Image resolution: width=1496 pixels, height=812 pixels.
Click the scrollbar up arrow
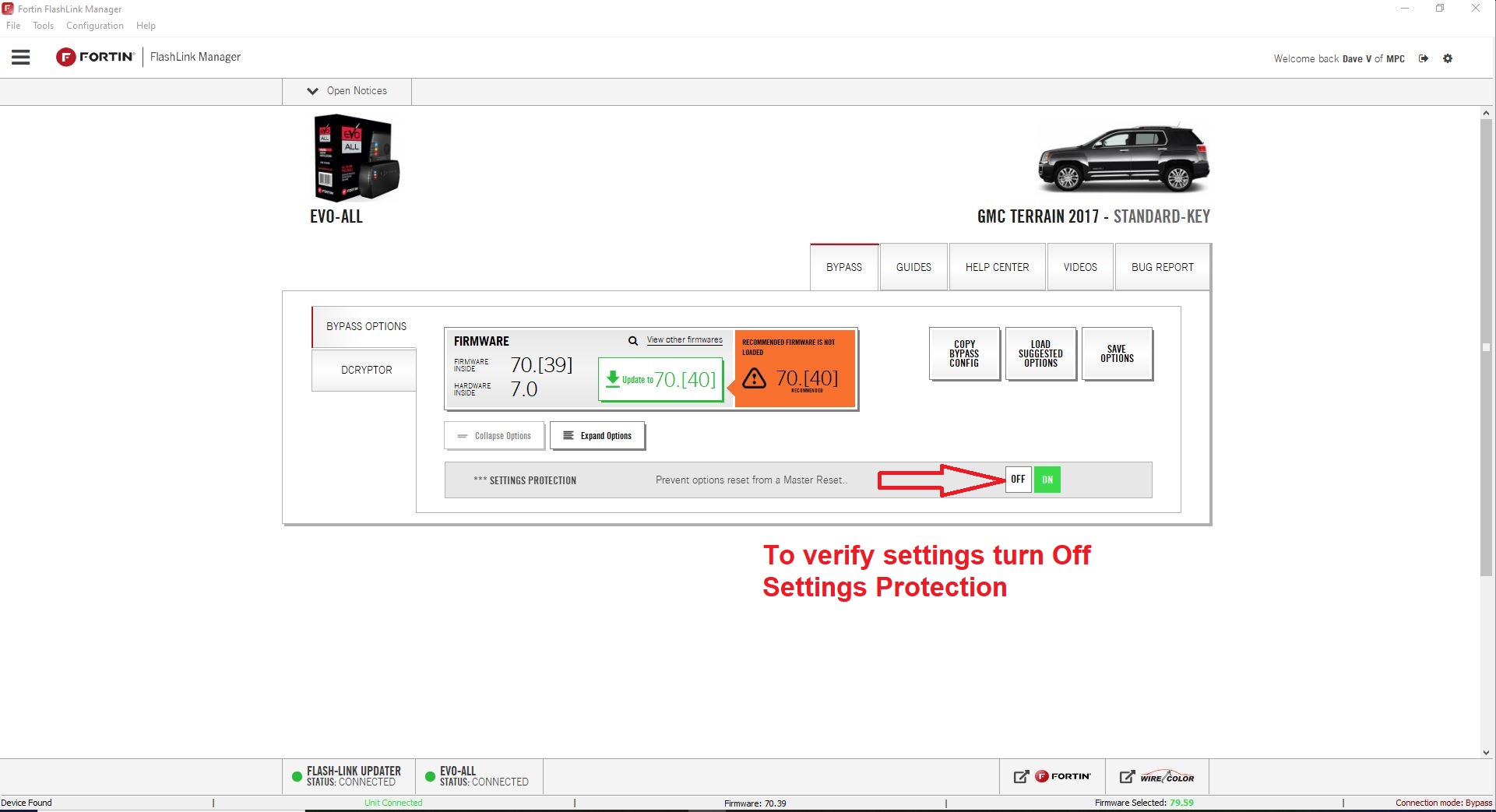coord(1486,114)
